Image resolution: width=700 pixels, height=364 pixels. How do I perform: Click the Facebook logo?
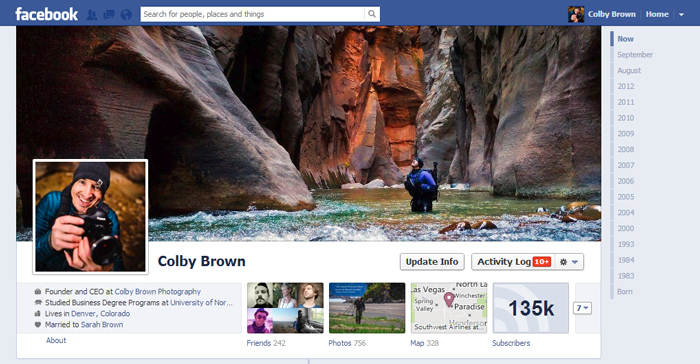pos(46,14)
